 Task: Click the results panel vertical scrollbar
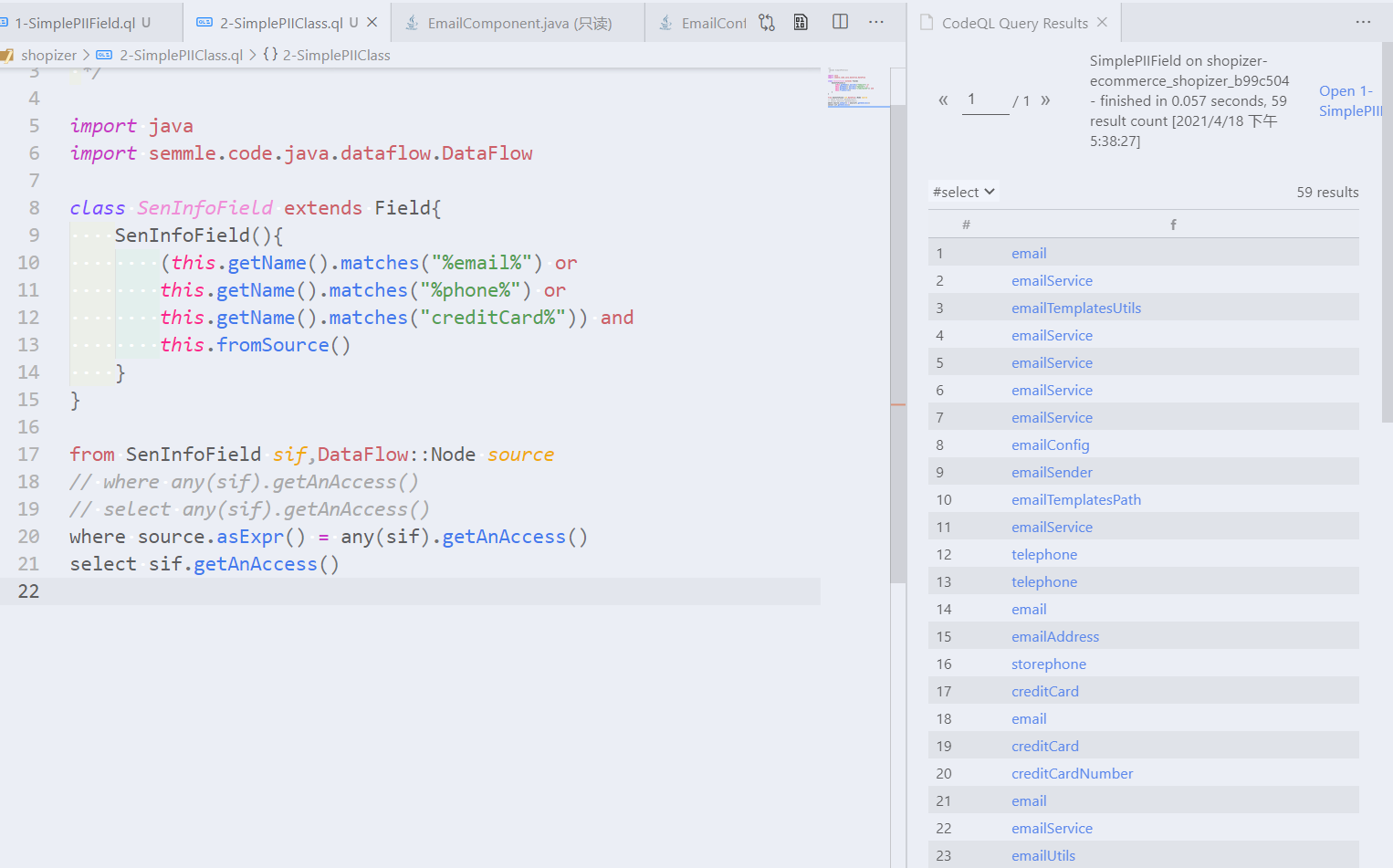point(1388,233)
